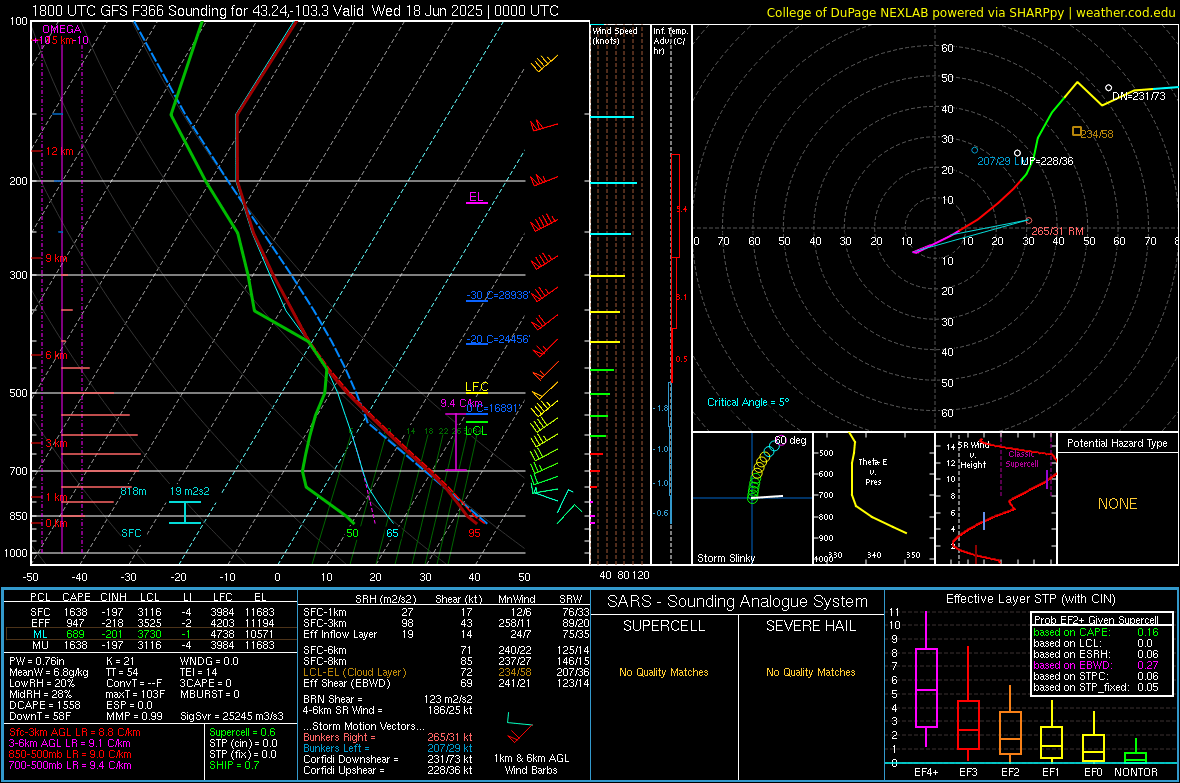
Task: Click the SHIP = 0.7 value
Action: pos(234,765)
